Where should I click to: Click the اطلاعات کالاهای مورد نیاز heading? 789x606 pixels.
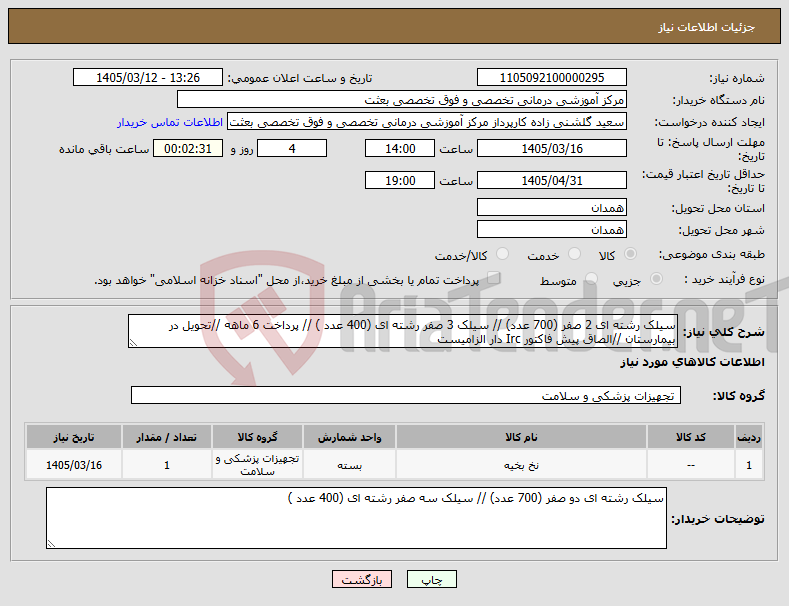pyautogui.click(x=692, y=362)
